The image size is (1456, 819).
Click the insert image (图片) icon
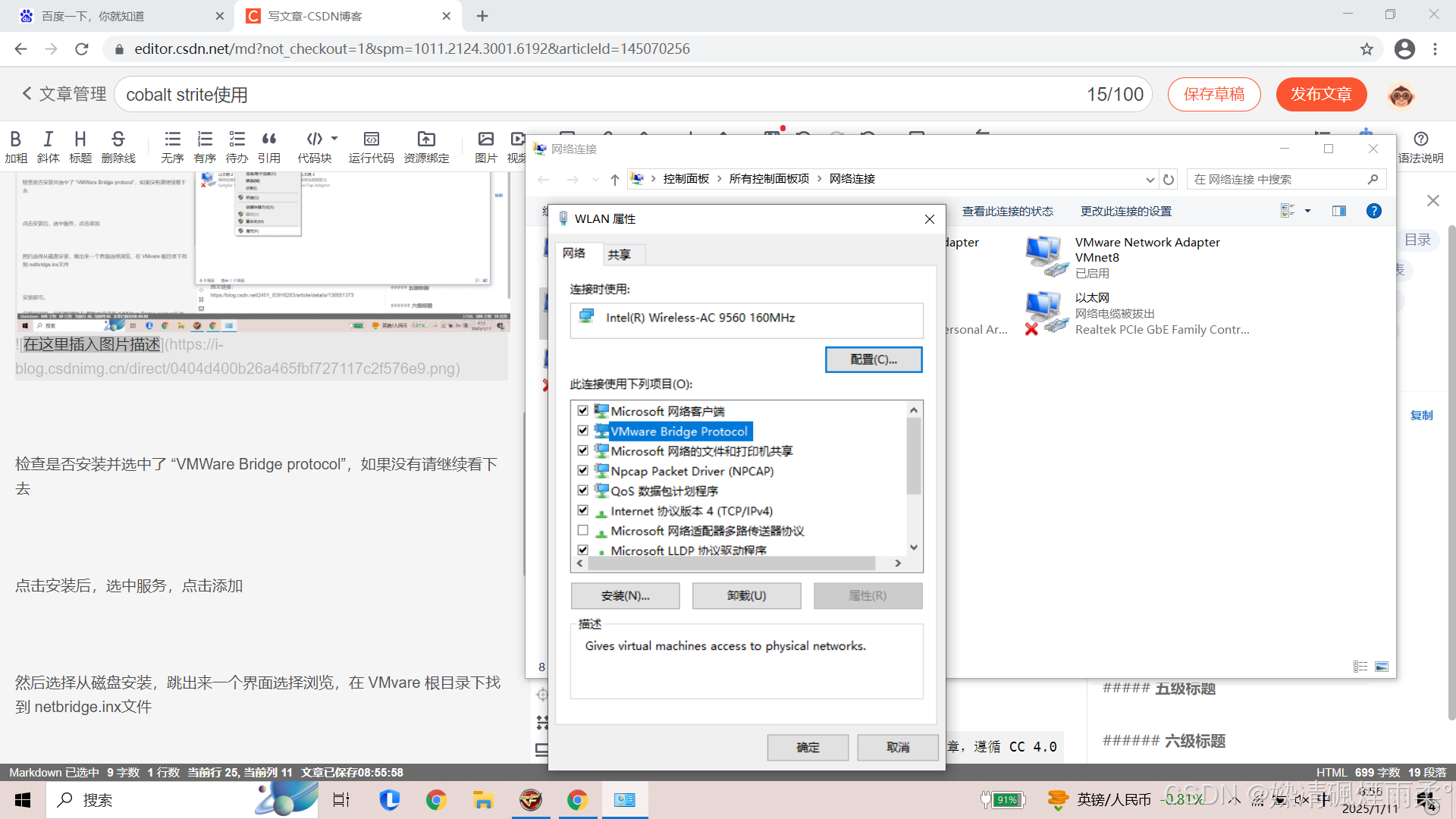485,140
